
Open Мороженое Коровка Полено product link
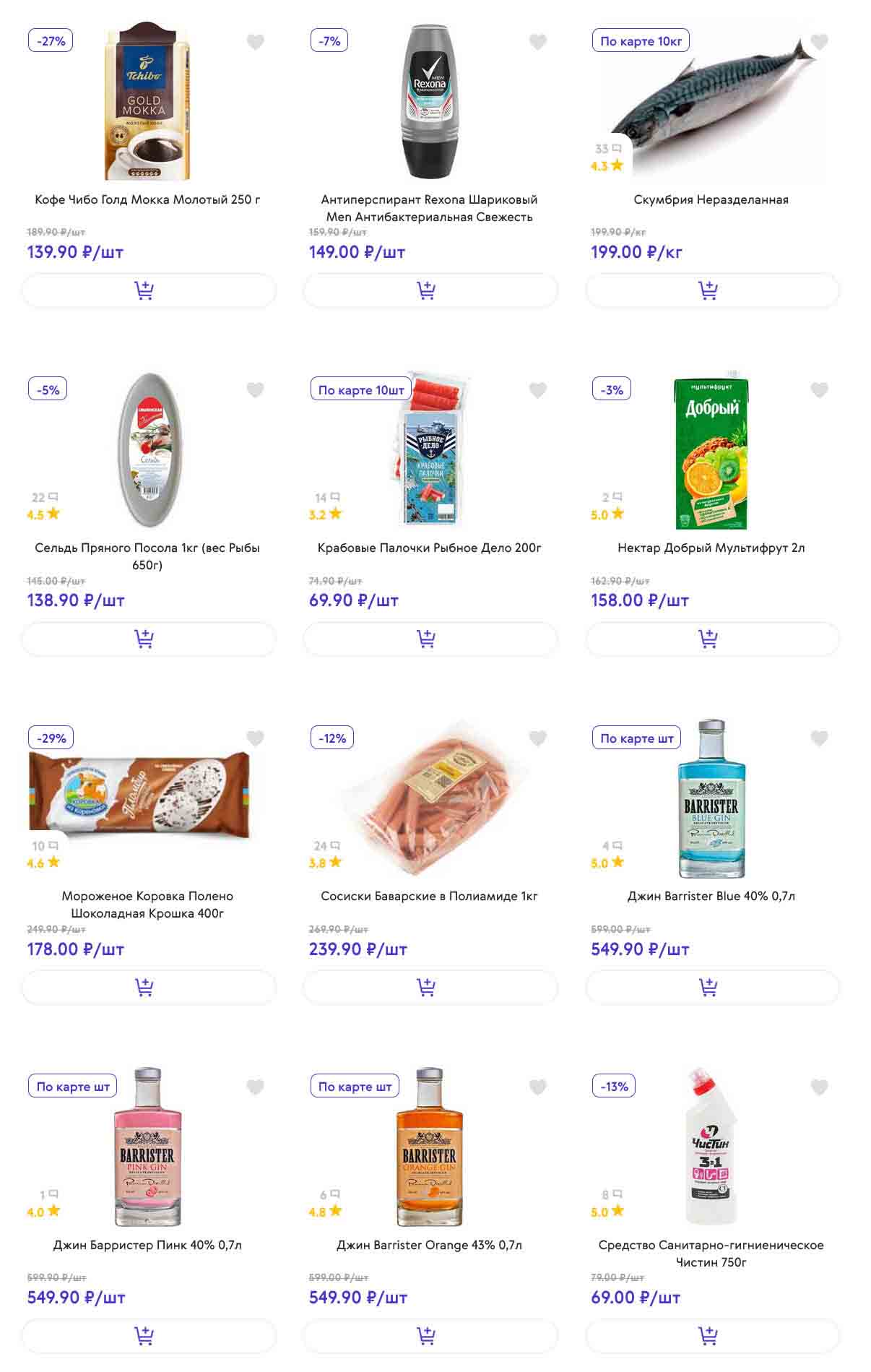[147, 905]
